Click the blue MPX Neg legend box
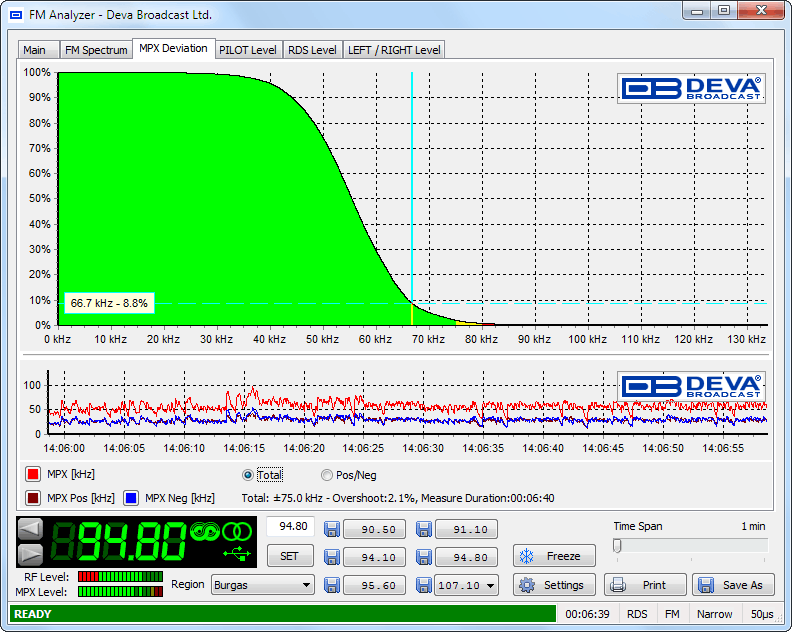Screen dimensions: 792x632 point(130,498)
